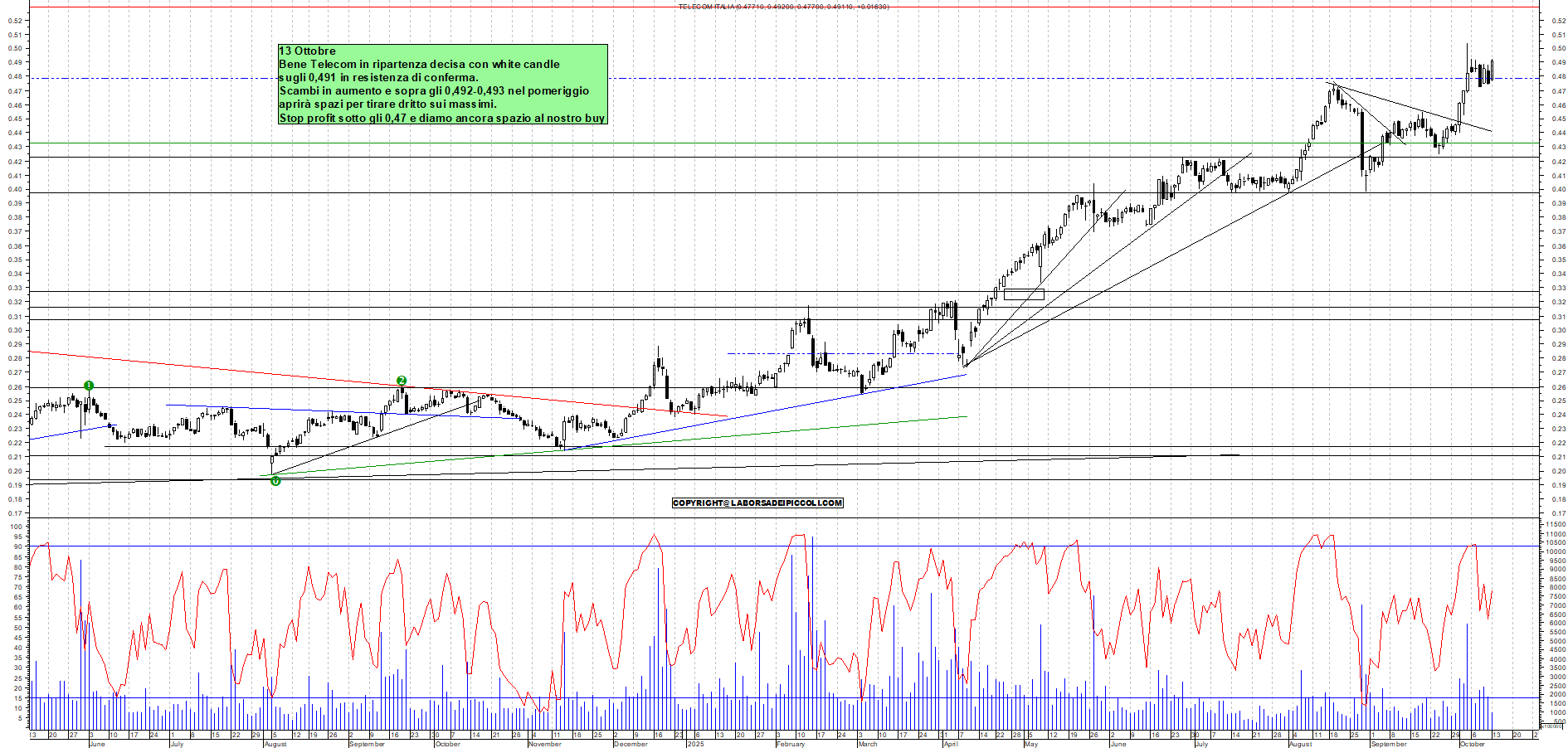
Task: Select the green circle marker at the August low
Action: point(275,481)
